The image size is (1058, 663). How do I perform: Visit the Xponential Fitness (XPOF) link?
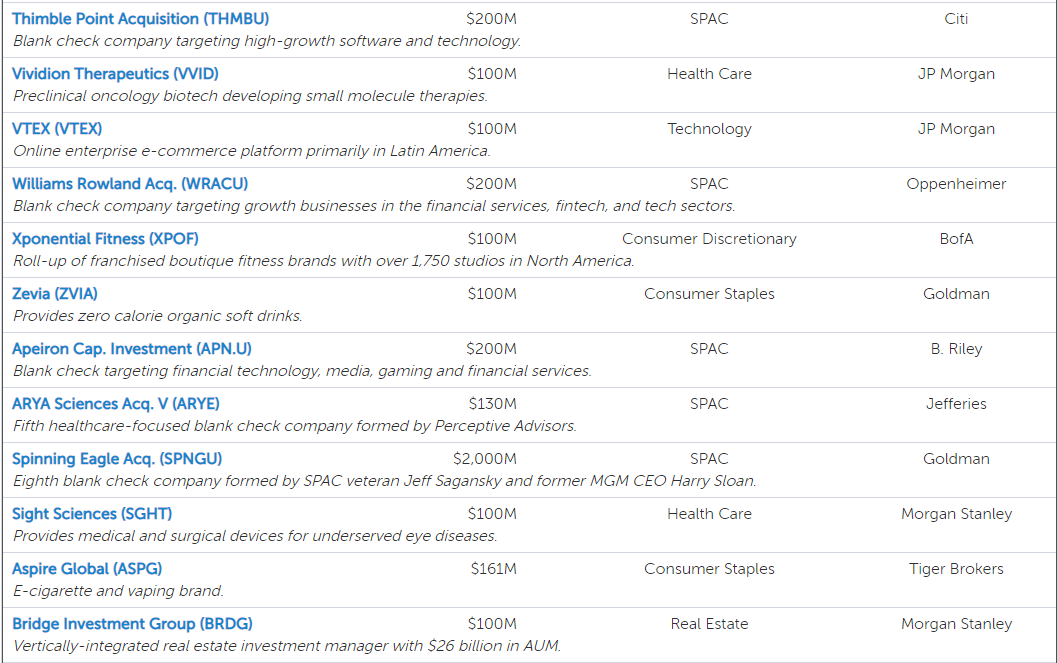pyautogui.click(x=105, y=239)
